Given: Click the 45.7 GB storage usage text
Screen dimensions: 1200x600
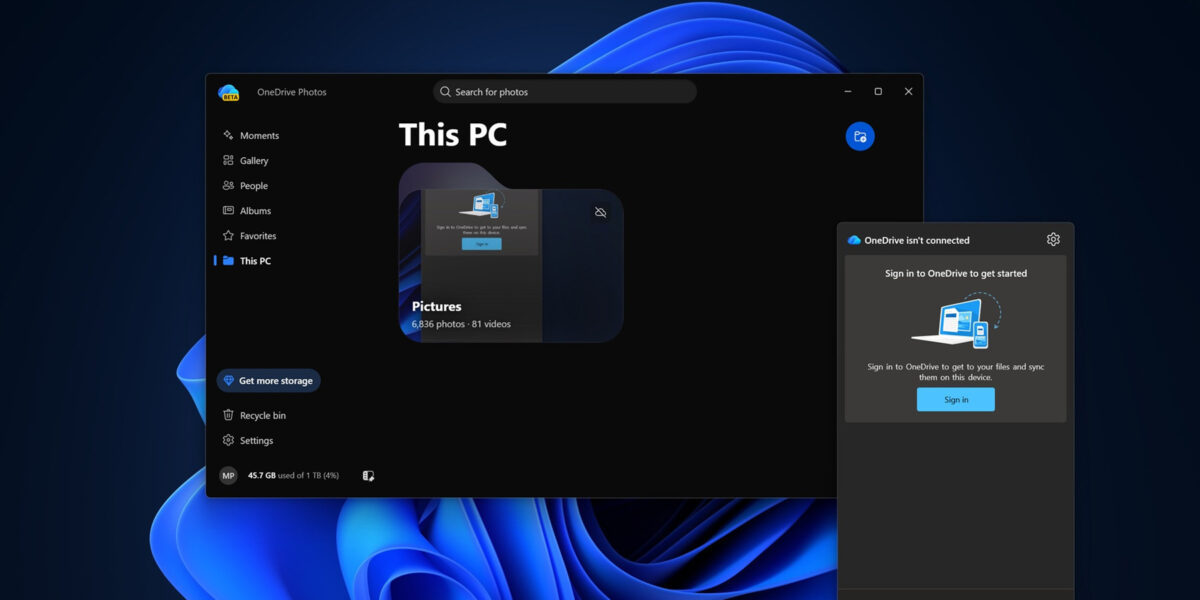Looking at the screenshot, I should 293,476.
